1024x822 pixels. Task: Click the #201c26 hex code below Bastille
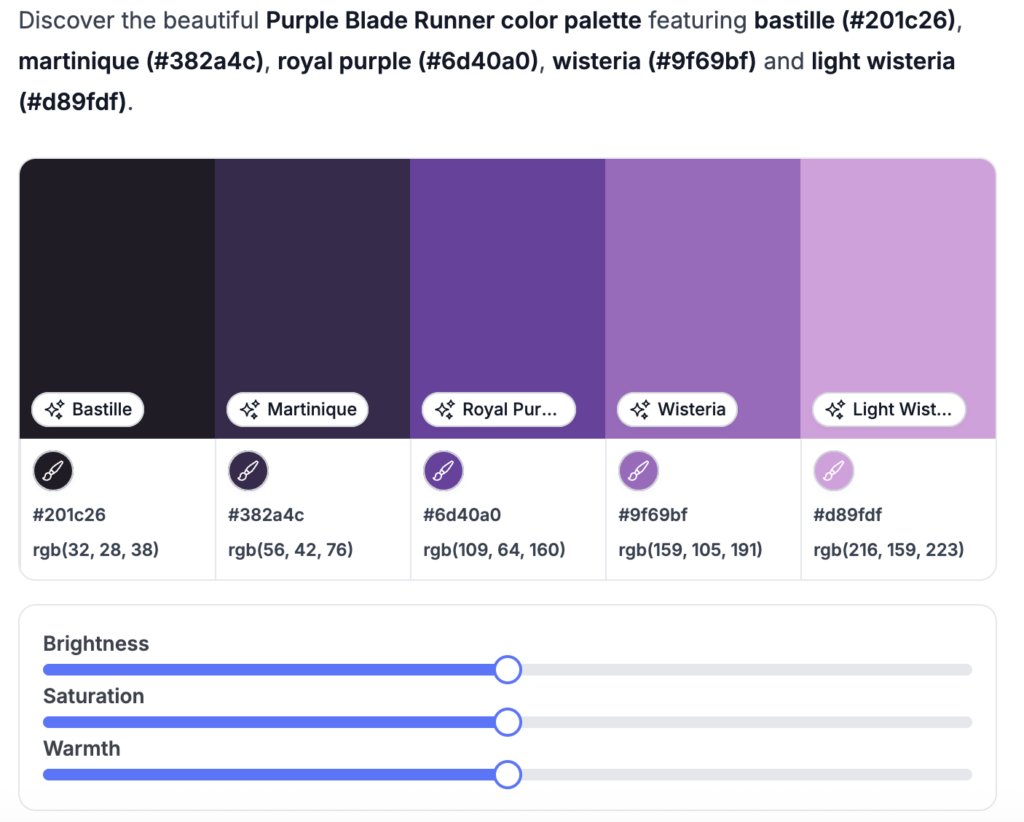[70, 516]
